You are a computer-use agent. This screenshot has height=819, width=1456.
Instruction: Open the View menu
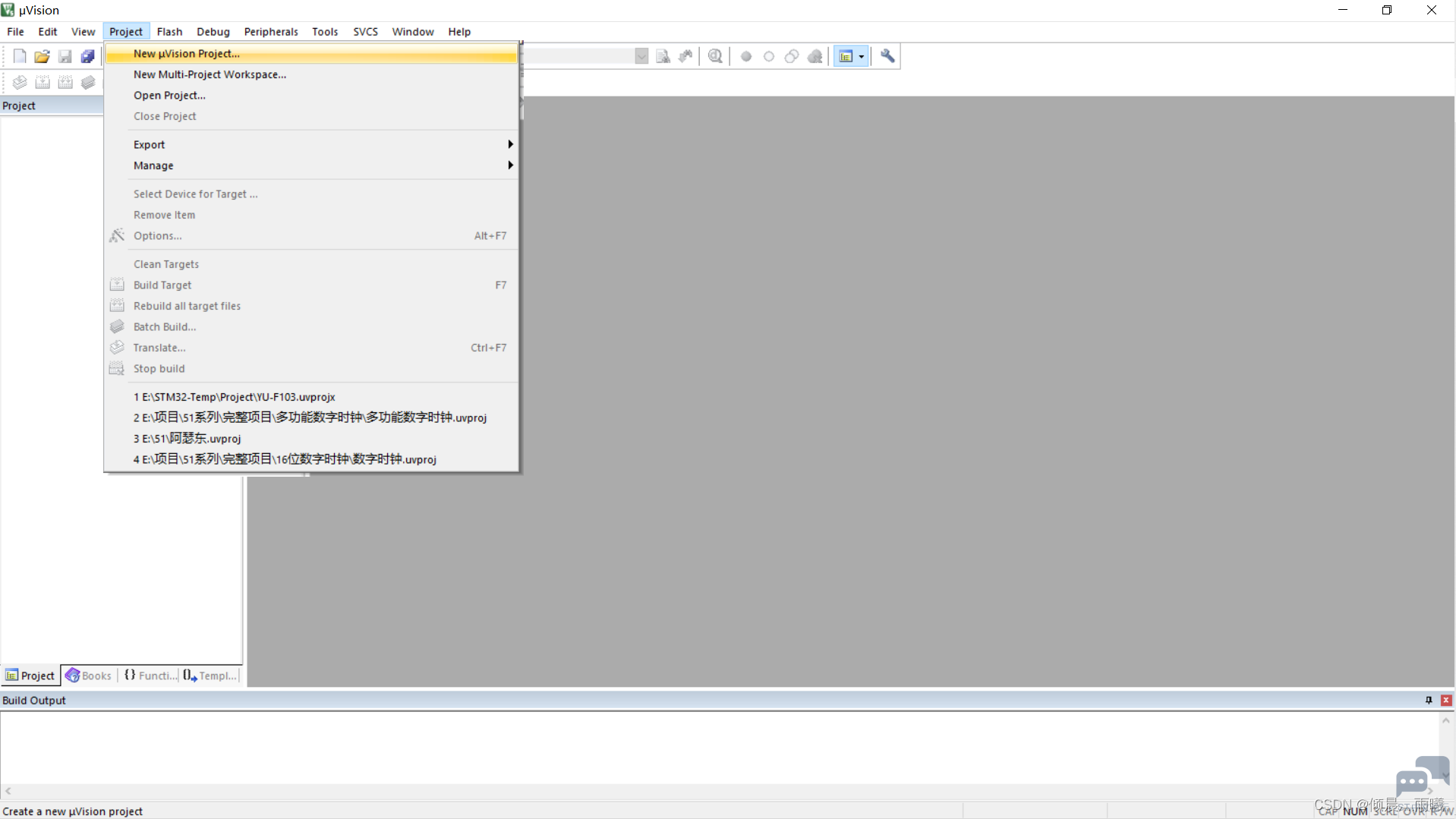pos(83,32)
